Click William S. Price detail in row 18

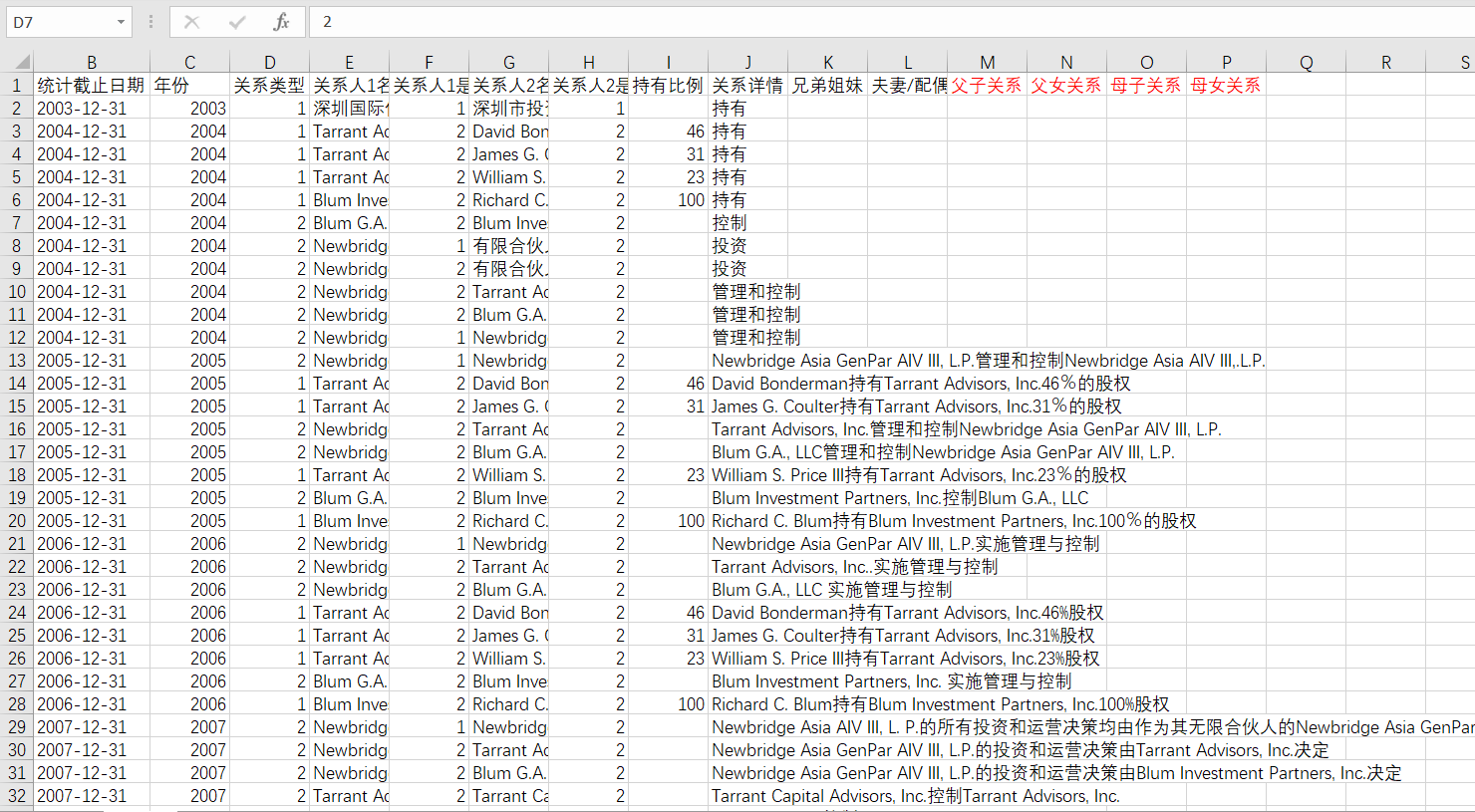919,474
